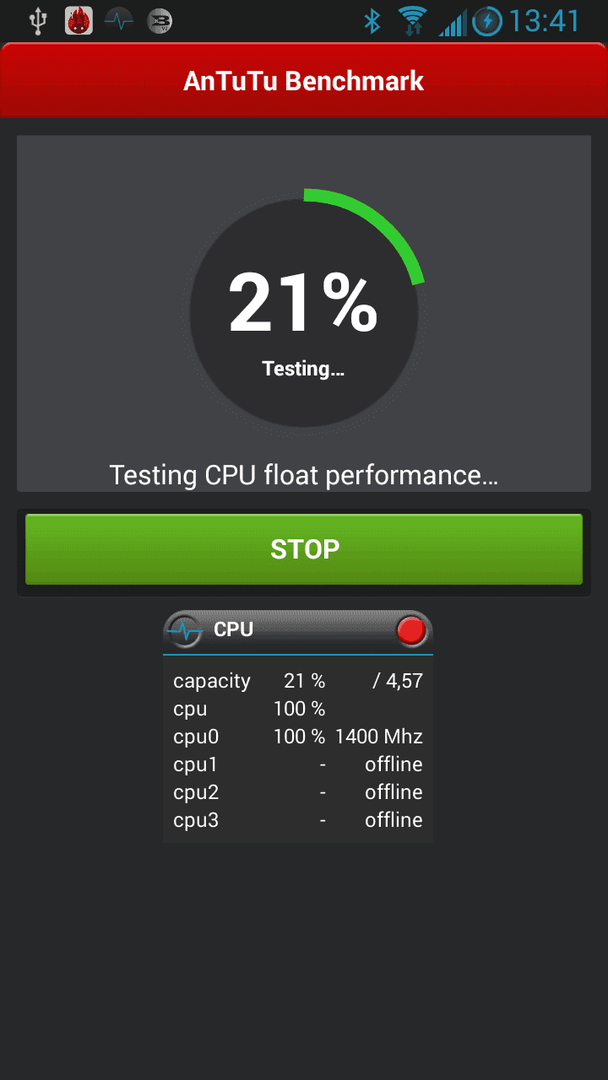Tap the Wi-Fi signal icon

coord(413,21)
